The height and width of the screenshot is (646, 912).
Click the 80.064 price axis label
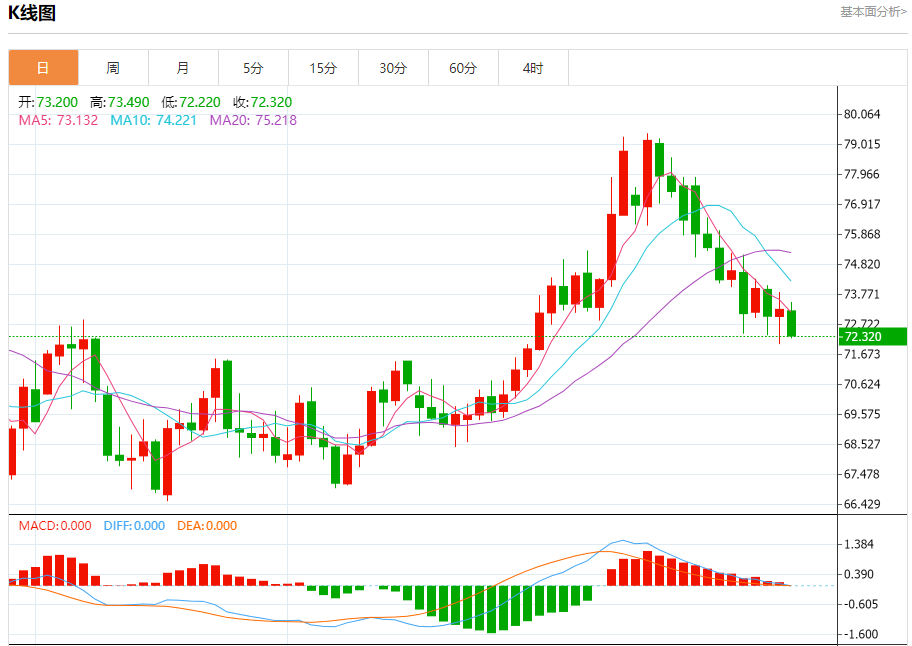(862, 115)
